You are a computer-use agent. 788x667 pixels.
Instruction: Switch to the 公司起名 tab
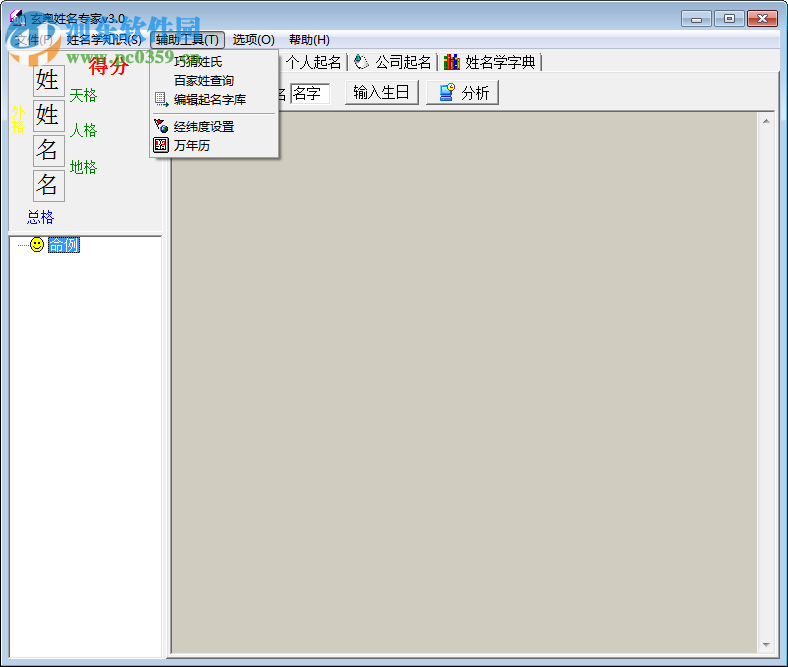[x=393, y=62]
